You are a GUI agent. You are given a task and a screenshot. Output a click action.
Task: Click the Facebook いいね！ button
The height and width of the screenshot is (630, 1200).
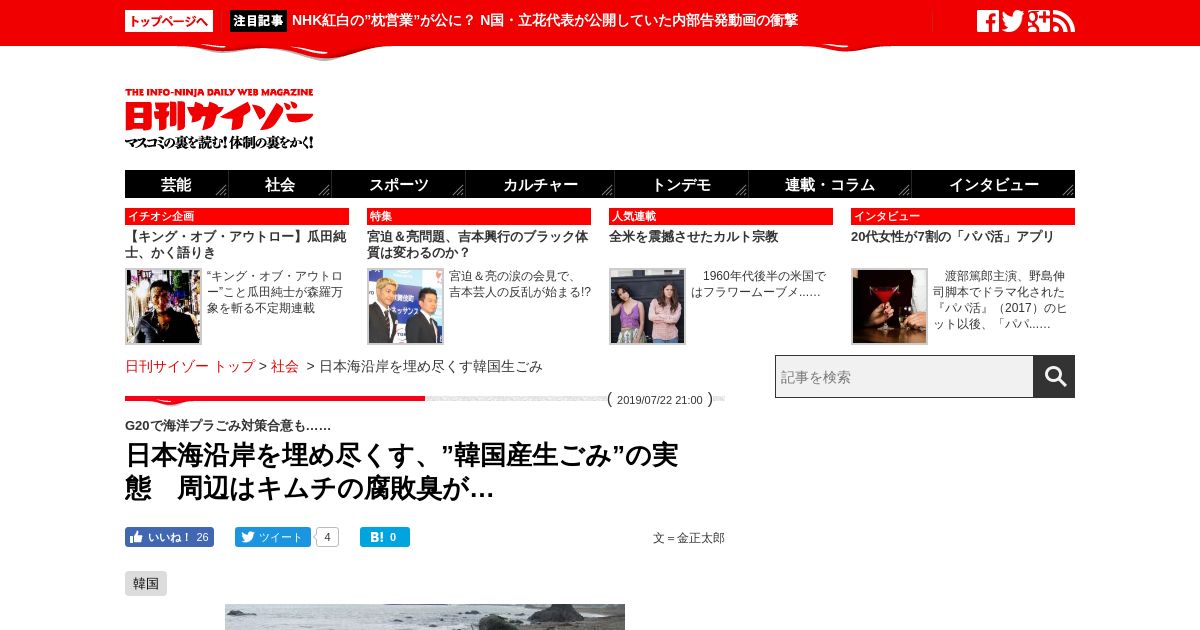coord(169,537)
